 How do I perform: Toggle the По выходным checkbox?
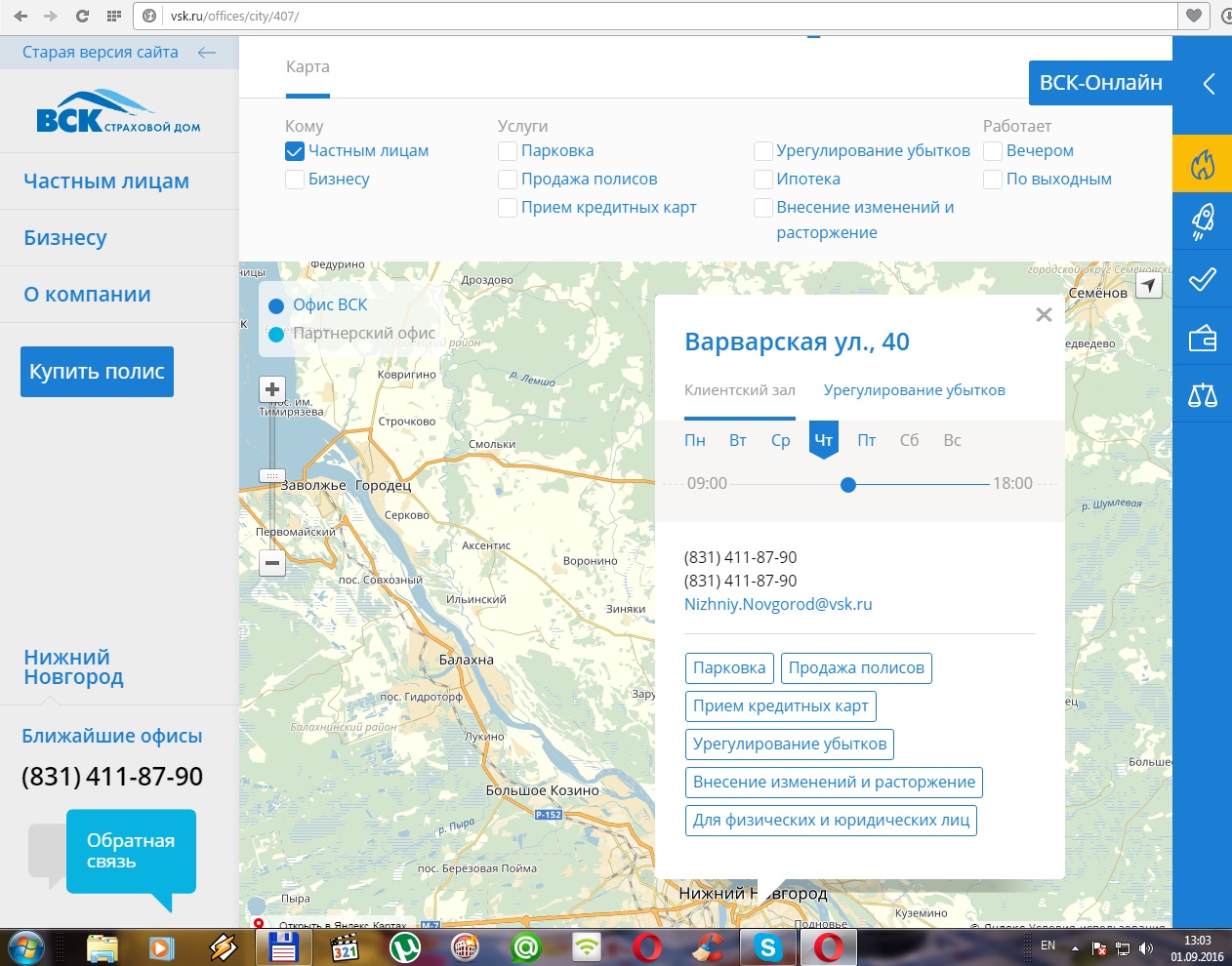click(x=993, y=180)
